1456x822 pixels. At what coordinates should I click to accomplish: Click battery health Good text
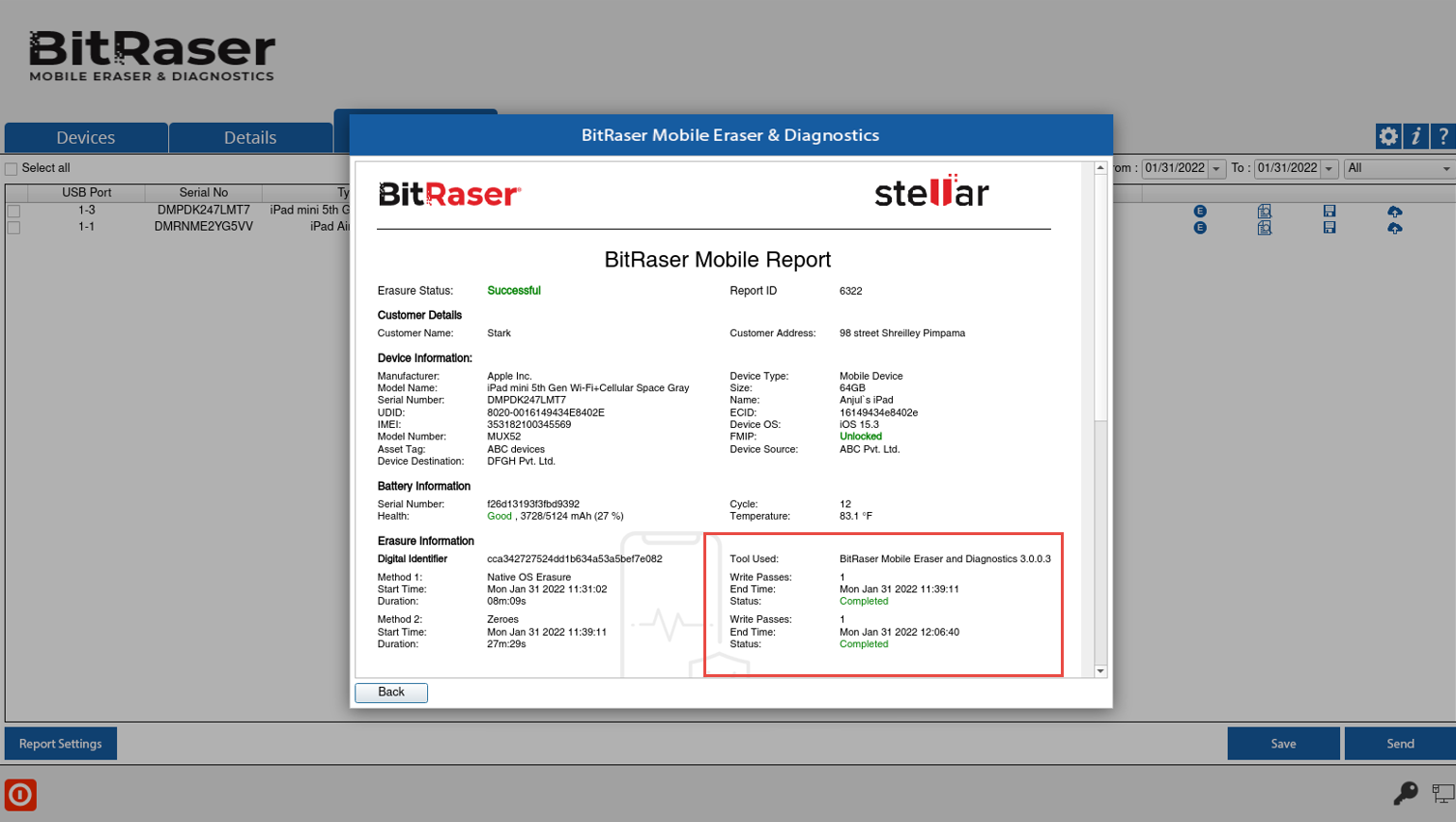[500, 517]
